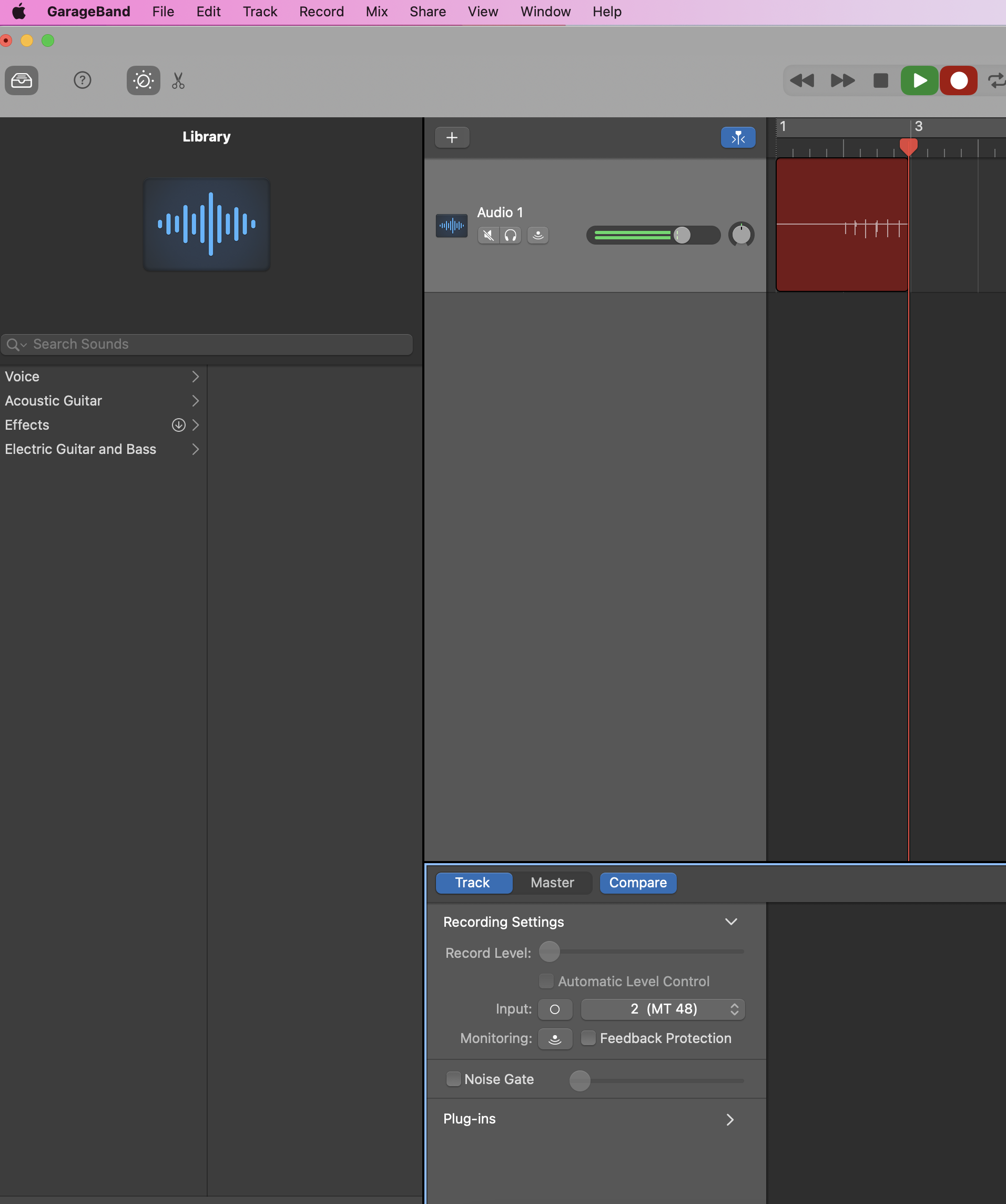Open the Input 2 (MT 48) dropdown

click(x=663, y=1009)
